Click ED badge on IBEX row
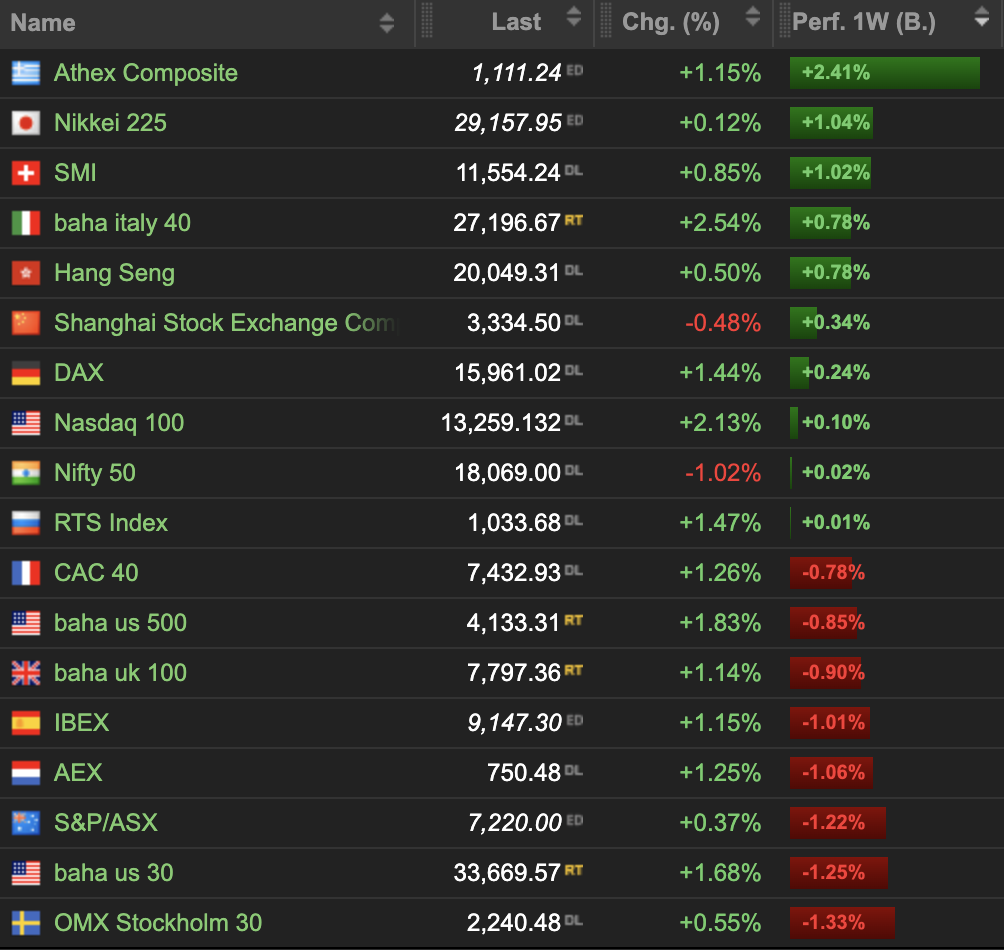Screen dimensions: 1004x950 (574, 720)
